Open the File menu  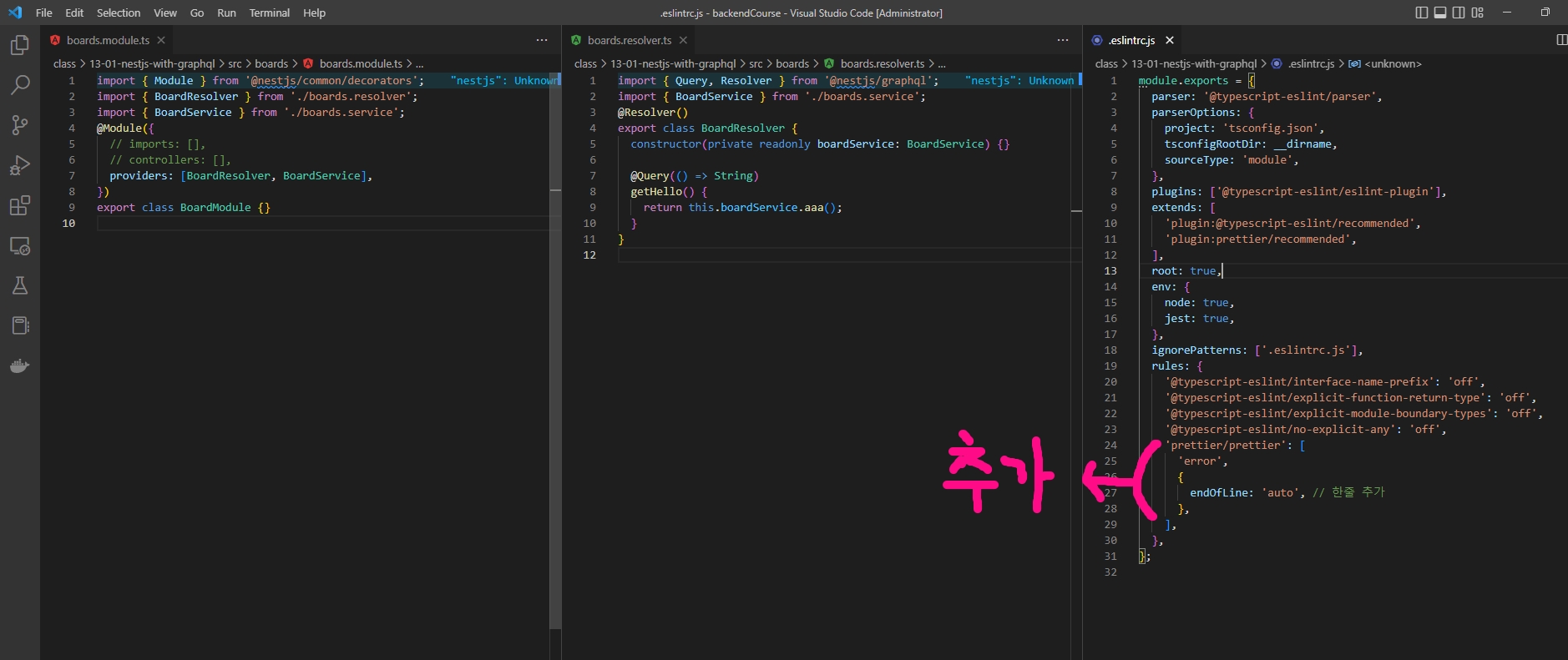[x=44, y=13]
